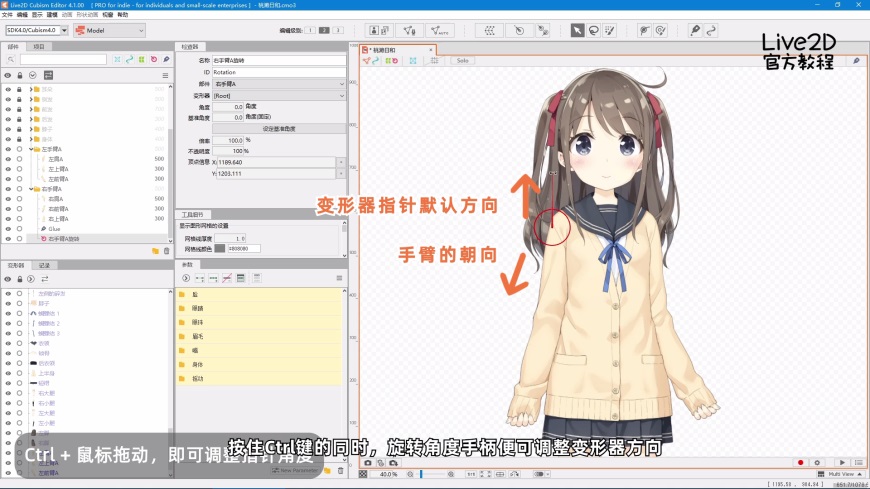Toggle lock circle for 左手臂A folder
This screenshot has width=870, height=489.
pyautogui.click(x=19, y=149)
